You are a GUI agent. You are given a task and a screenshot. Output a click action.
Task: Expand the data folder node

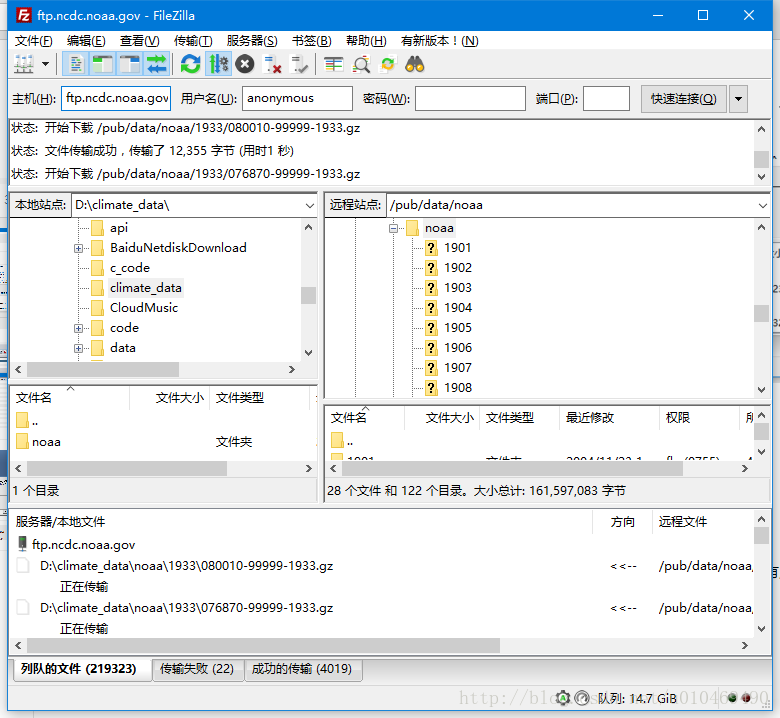[79, 348]
